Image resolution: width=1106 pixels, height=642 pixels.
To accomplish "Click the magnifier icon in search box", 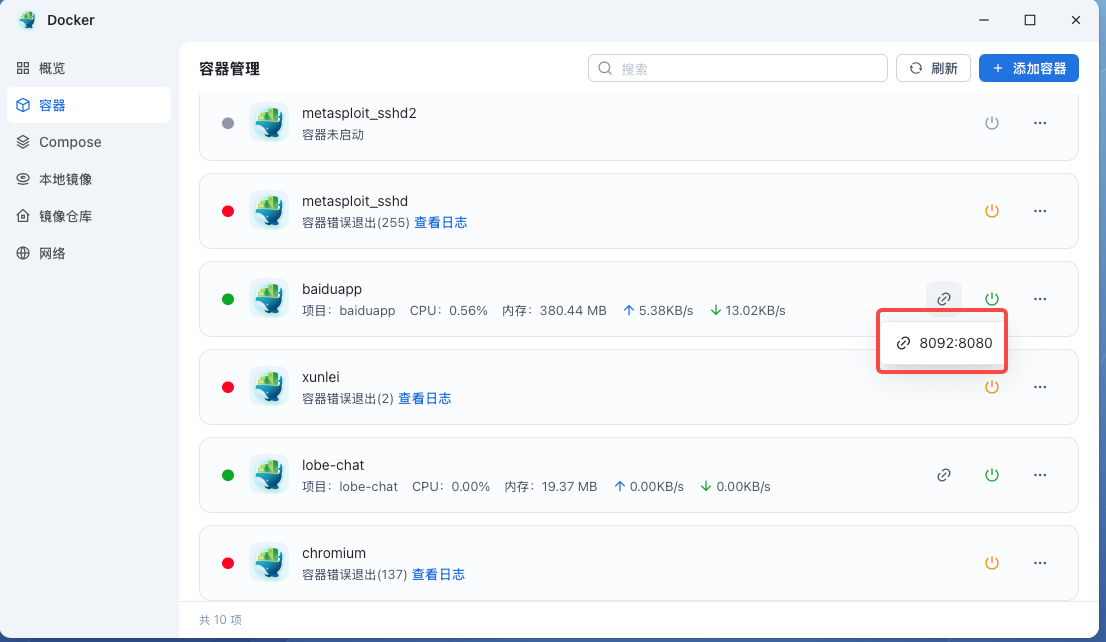I will click(x=605, y=68).
